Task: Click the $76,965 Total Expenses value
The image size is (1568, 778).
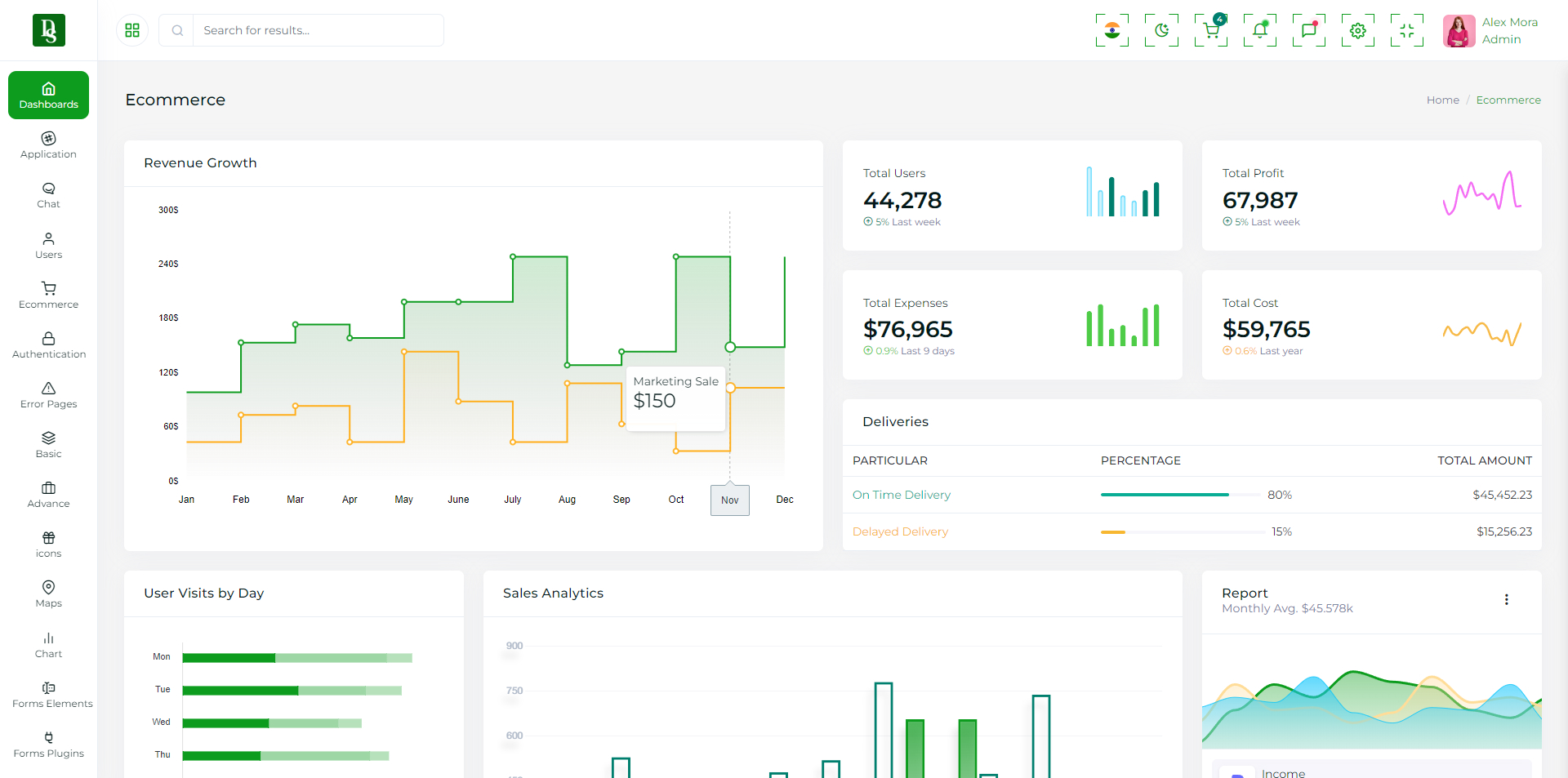Action: coord(908,329)
